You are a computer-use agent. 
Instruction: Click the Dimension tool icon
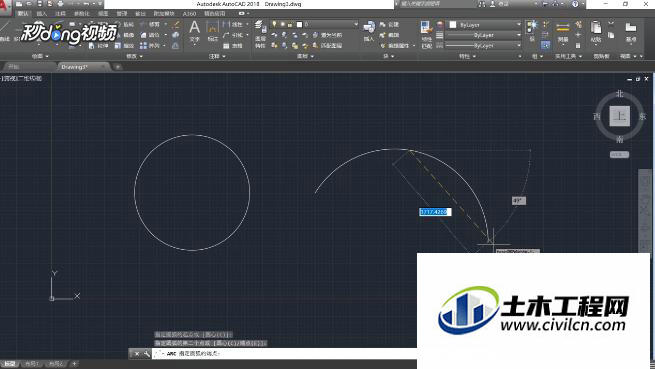tap(213, 28)
